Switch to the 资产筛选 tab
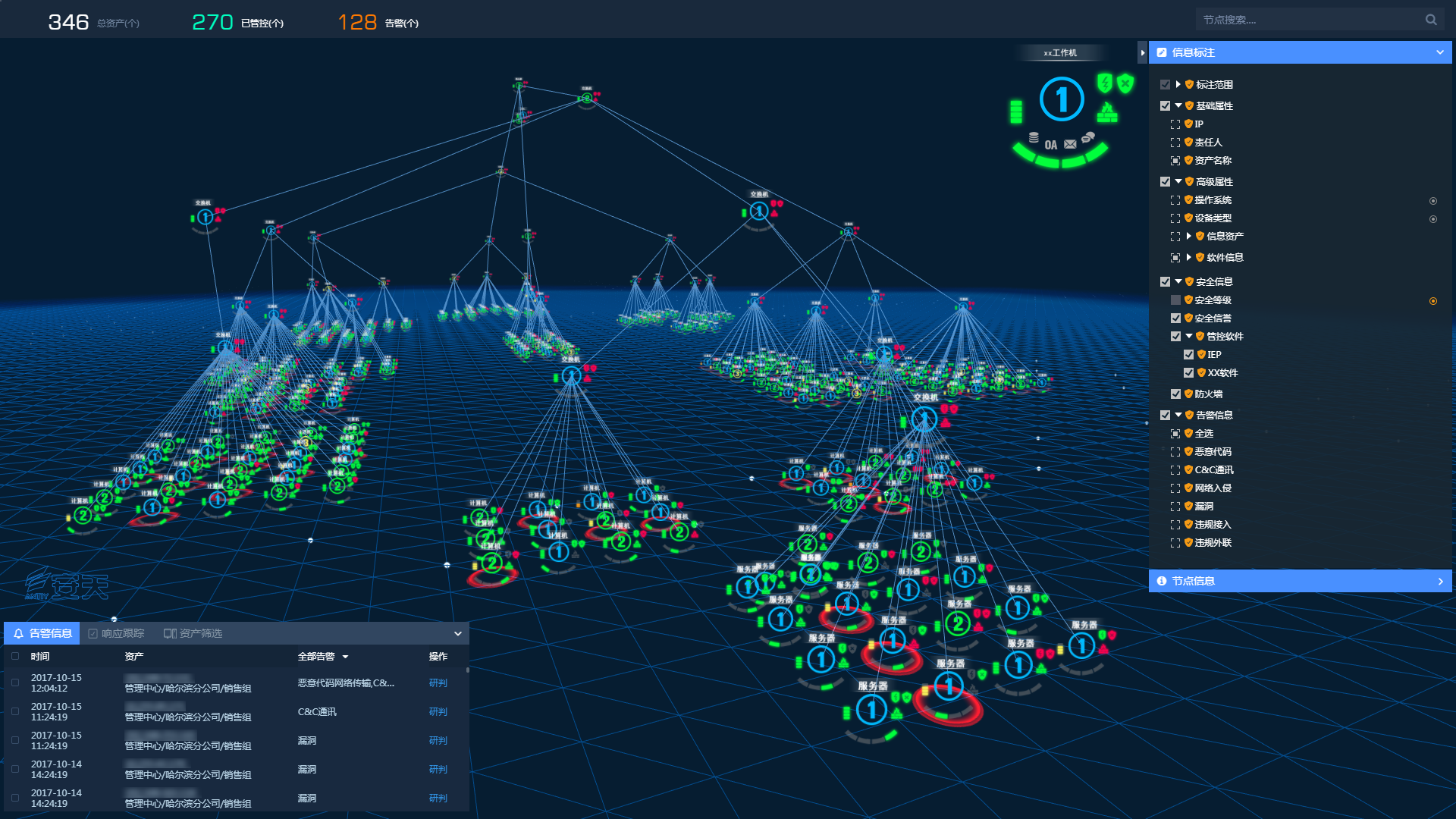1456x819 pixels. coord(193,634)
